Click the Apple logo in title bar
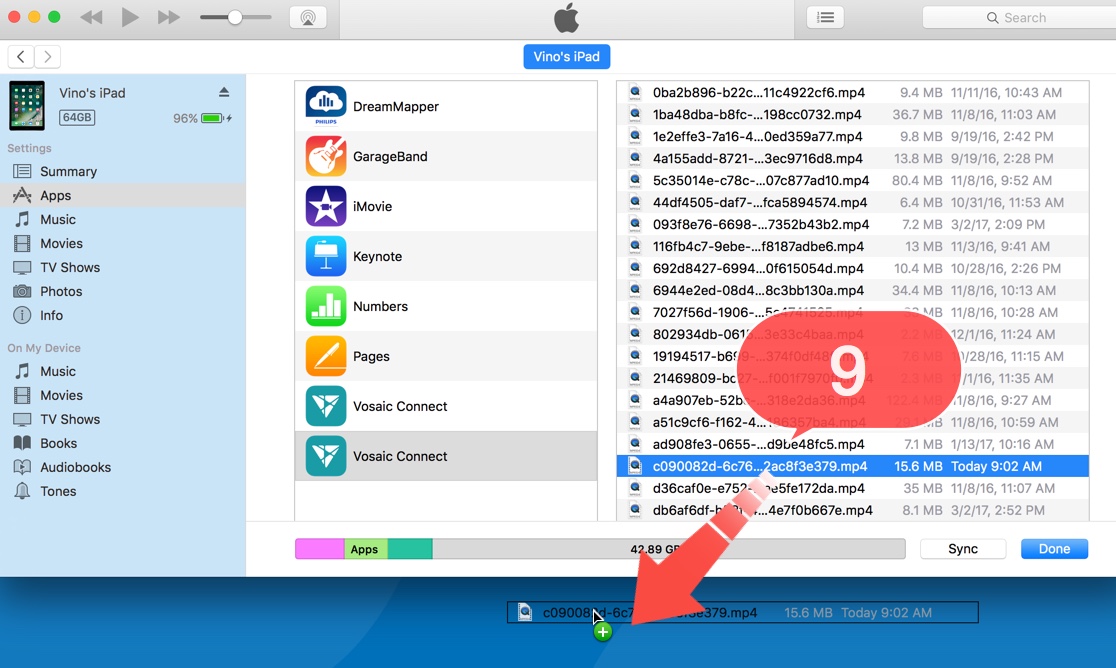This screenshot has height=668, width=1116. click(567, 18)
